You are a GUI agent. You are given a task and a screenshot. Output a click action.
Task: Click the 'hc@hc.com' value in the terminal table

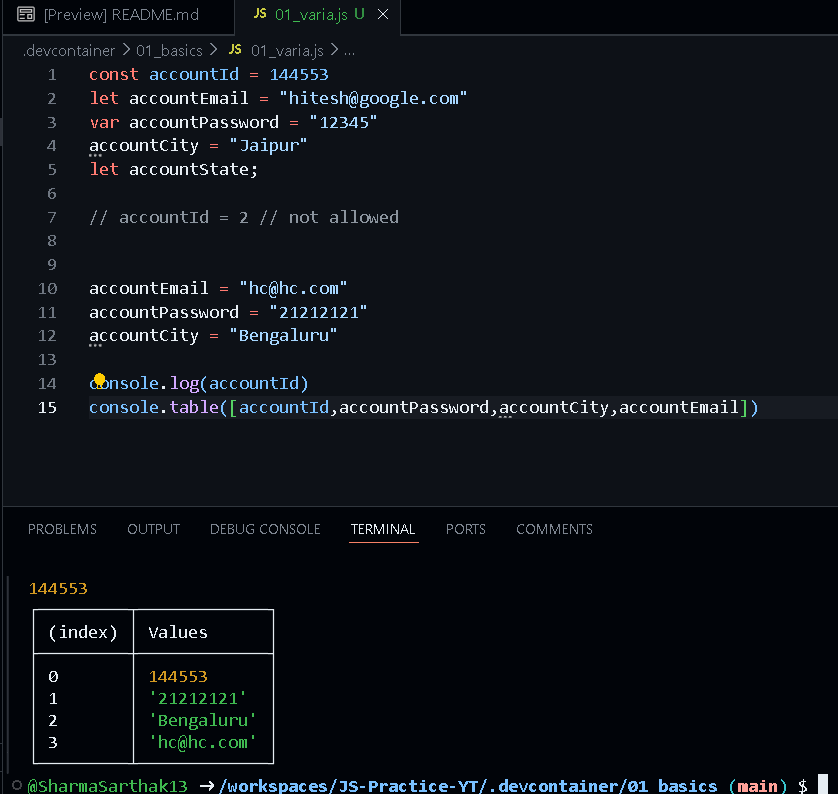click(203, 743)
